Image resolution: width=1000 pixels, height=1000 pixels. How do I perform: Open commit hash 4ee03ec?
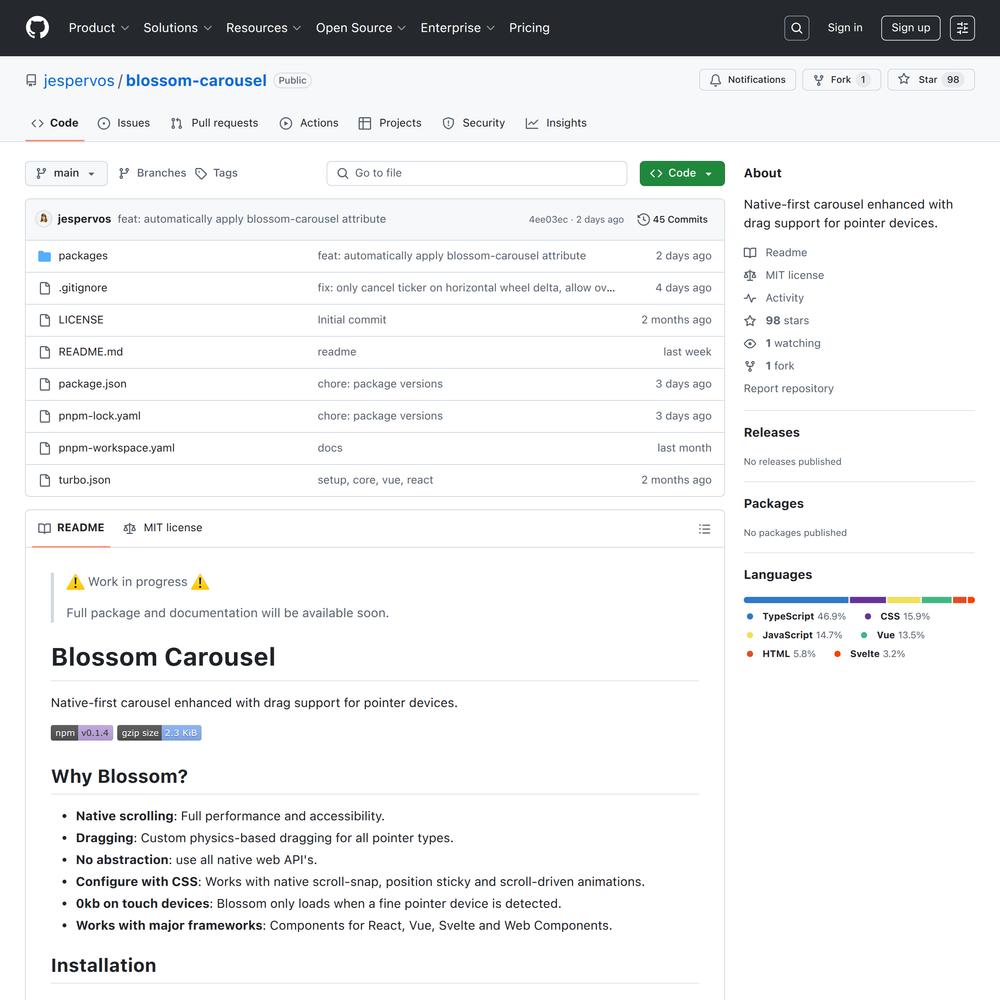[x=548, y=219]
